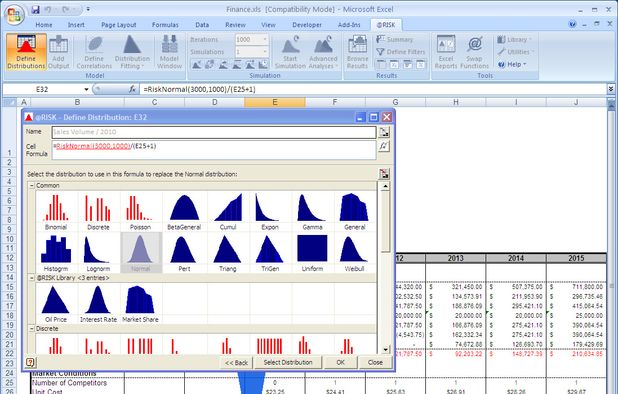Select the Poisson distribution
The image size is (618, 394).
(x=140, y=212)
